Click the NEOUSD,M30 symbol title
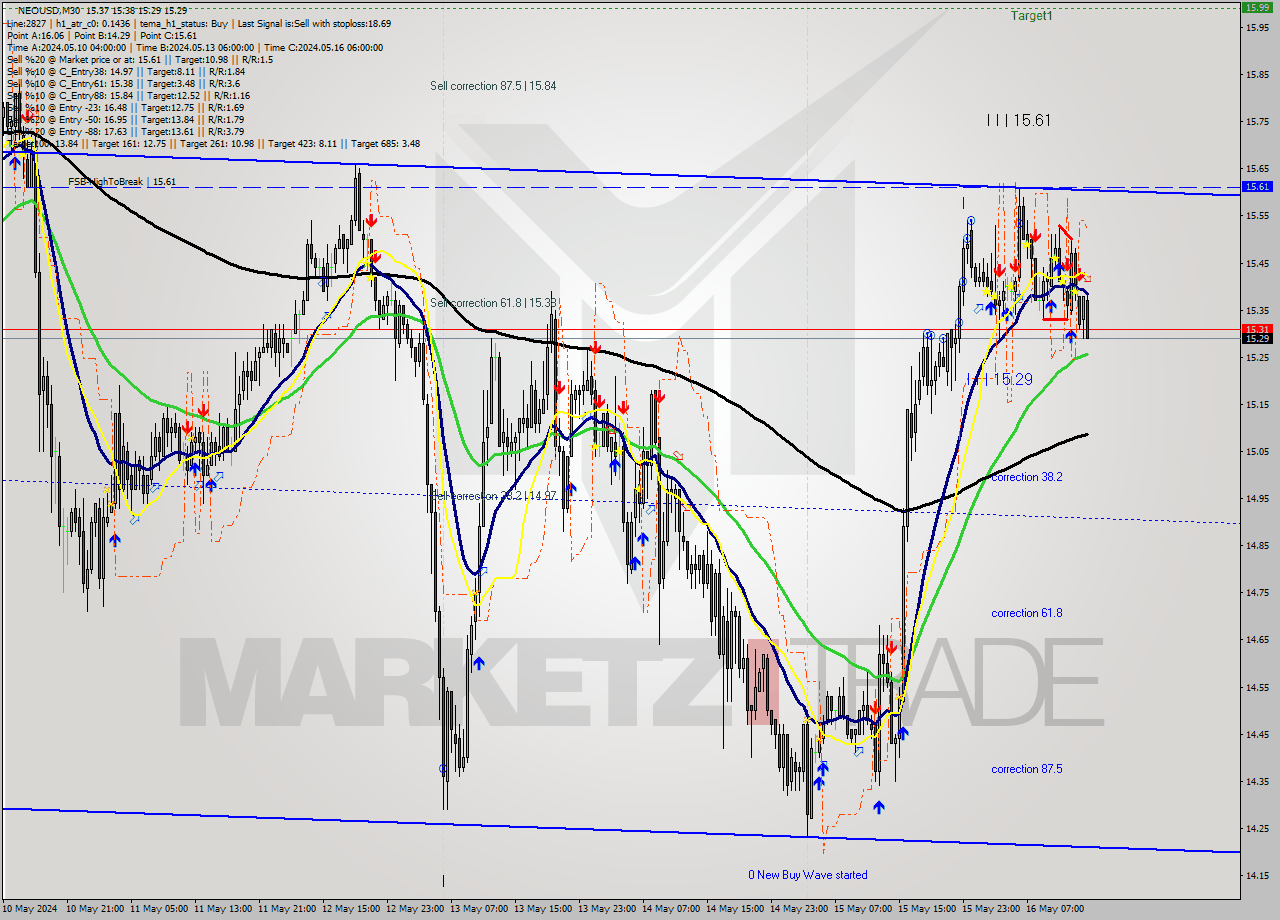Screen dimensions: 1280x920 49,10
